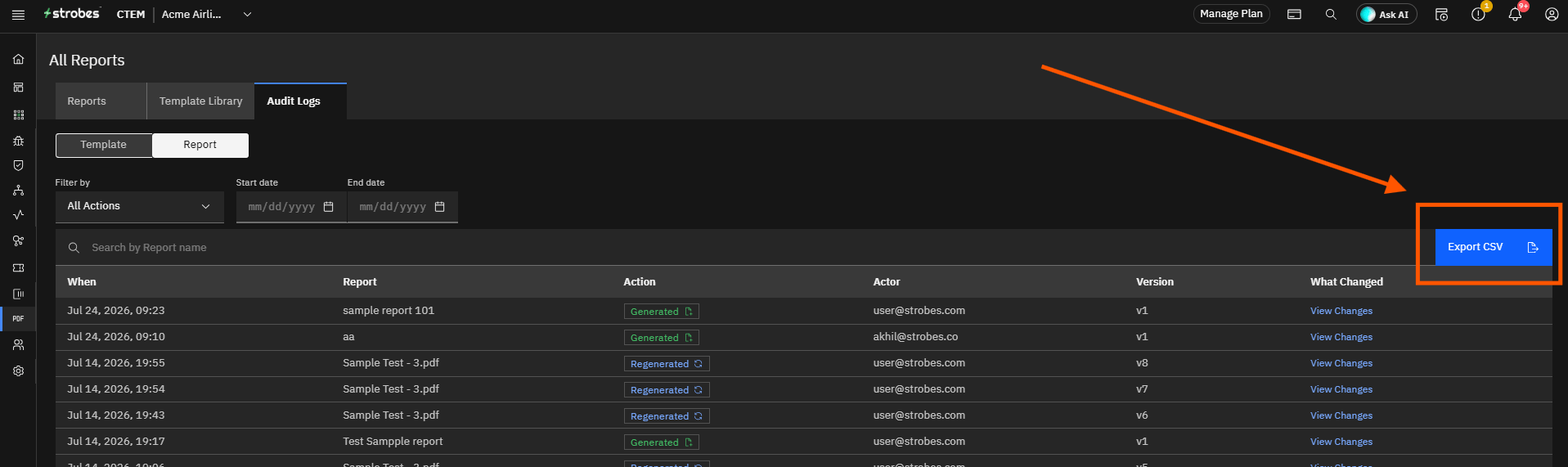Image resolution: width=1568 pixels, height=467 pixels.
Task: View Changes for Test Sampple report
Action: coord(1341,442)
